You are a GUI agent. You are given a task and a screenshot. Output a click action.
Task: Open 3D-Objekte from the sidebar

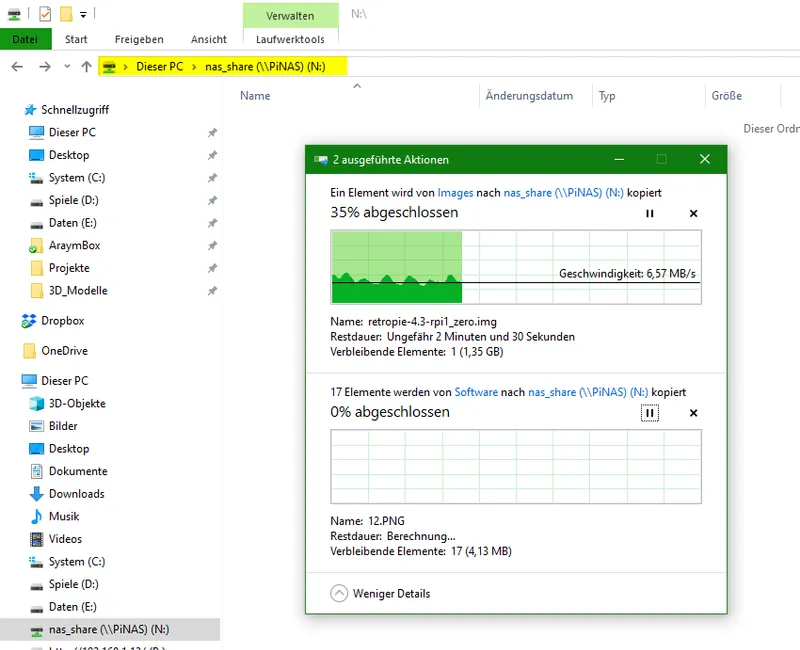tap(73, 403)
